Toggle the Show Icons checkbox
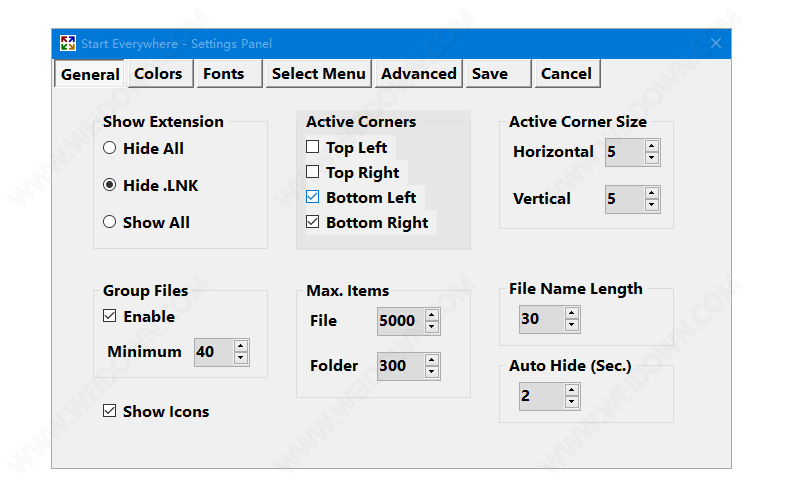The image size is (790, 500). 110,411
